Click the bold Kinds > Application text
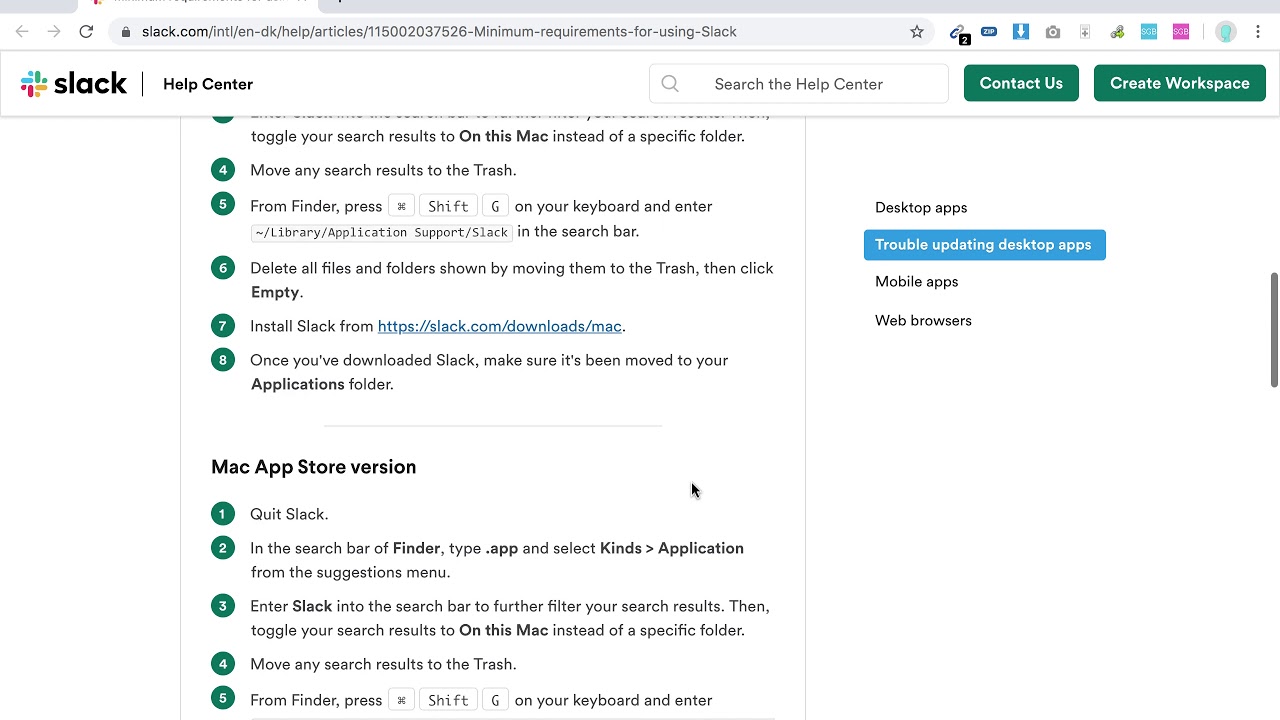 coord(672,549)
